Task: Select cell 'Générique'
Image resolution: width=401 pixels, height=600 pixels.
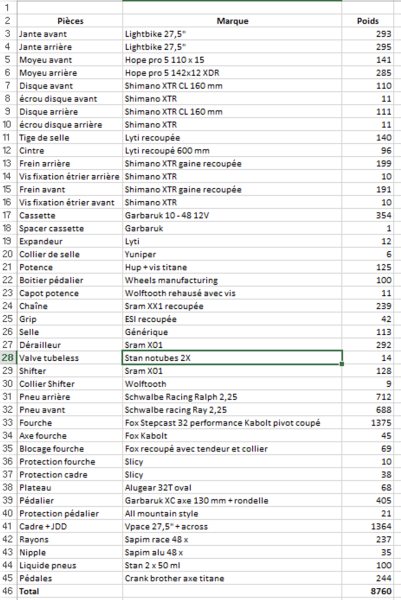Action: (x=232, y=332)
